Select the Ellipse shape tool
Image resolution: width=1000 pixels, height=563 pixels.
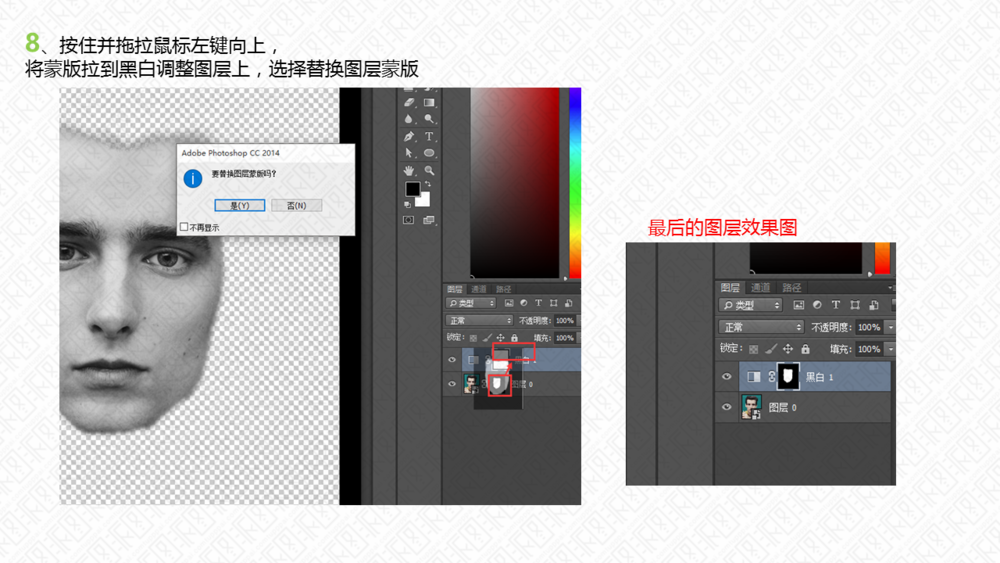(429, 153)
